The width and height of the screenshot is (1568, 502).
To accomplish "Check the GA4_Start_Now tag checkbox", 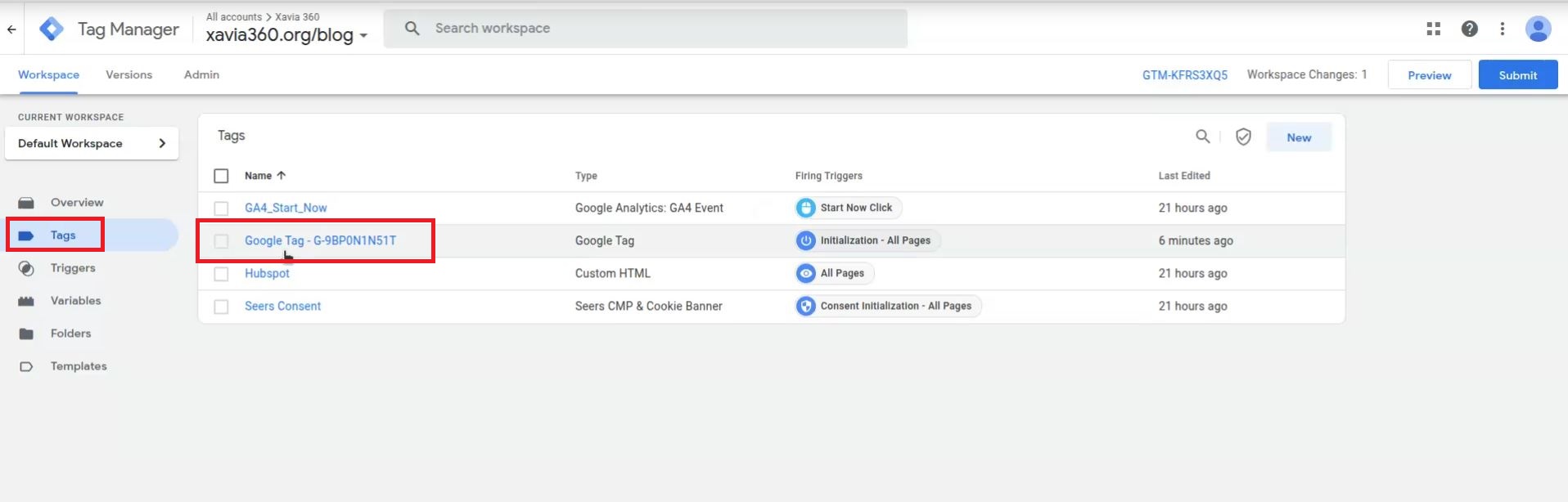I will pos(221,208).
